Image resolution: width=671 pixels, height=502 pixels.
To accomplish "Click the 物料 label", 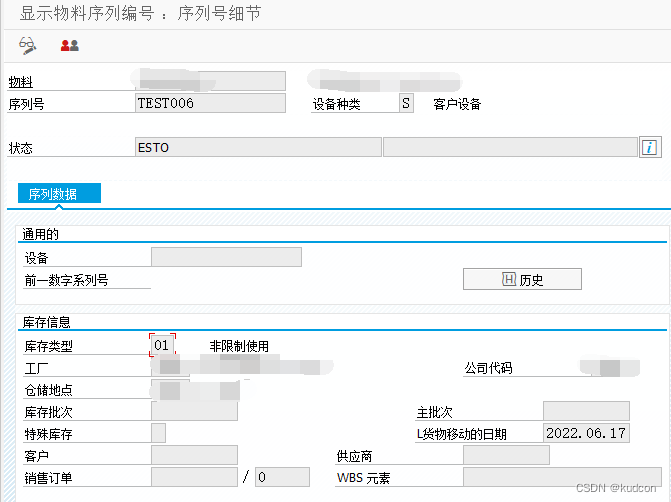I will tap(21, 82).
